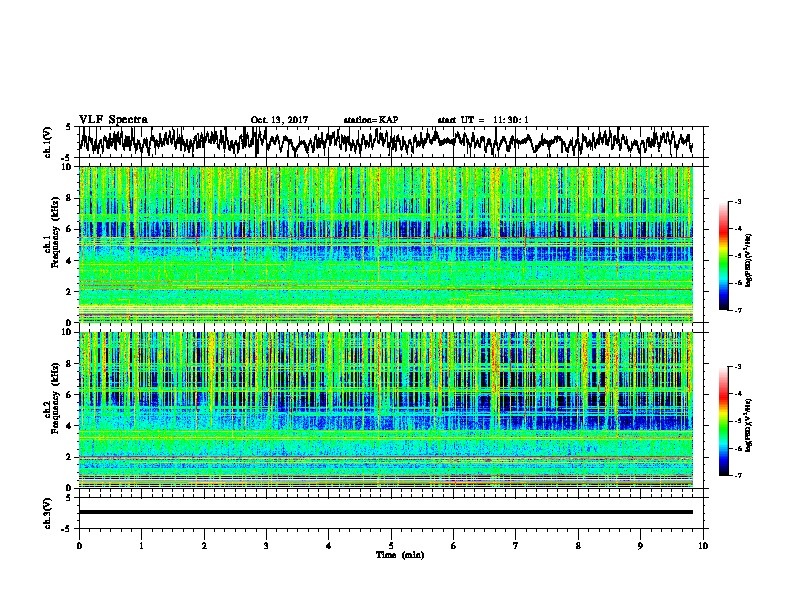Click the ch.1 "Frequency (kHz)" axis label
This screenshot has height=612, width=792.
(55, 232)
